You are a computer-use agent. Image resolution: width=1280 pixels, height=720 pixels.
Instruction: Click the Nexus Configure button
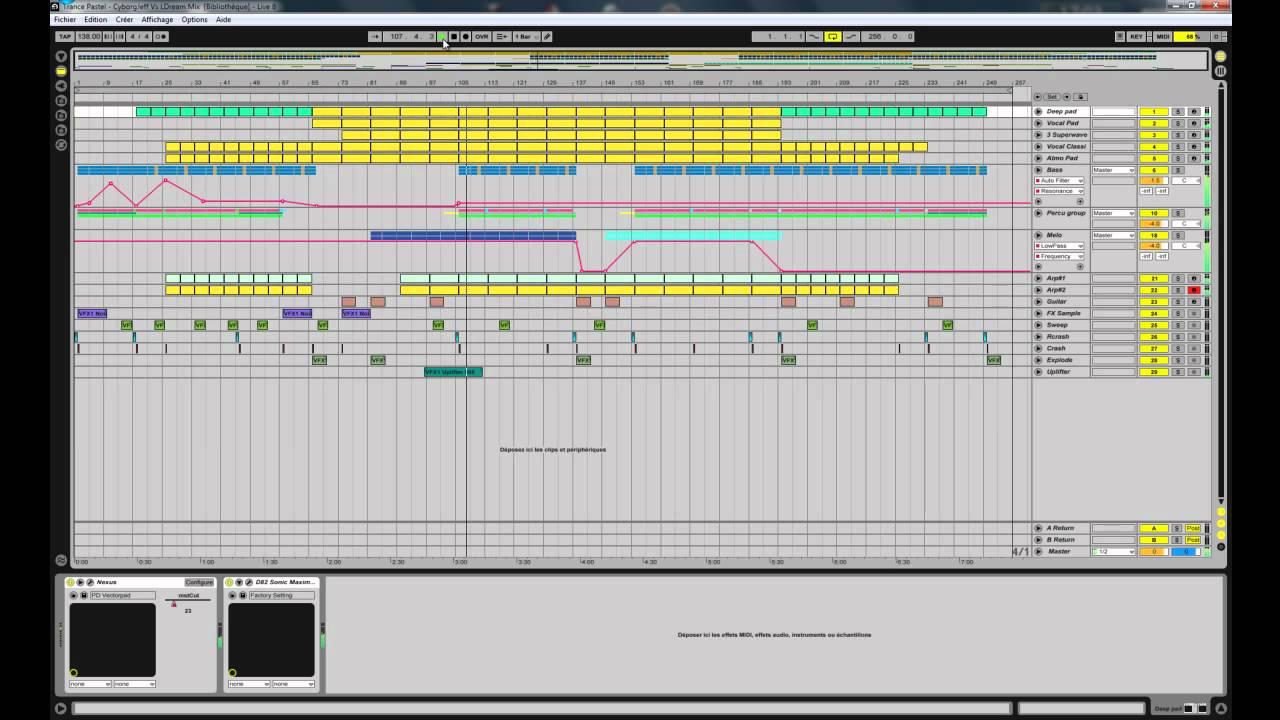click(x=199, y=582)
